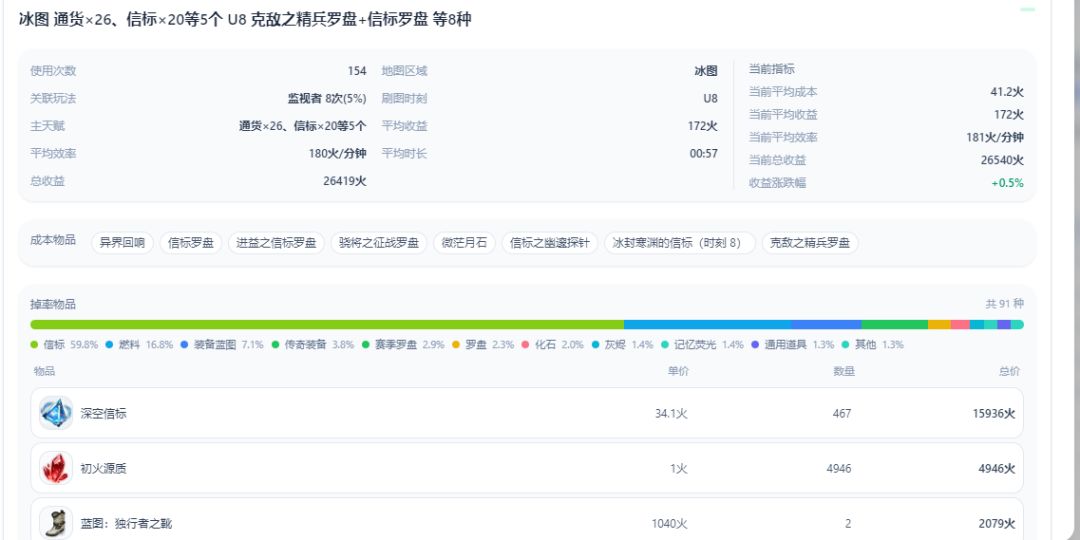1080x540 pixels.
Task: Click the 罗盘 2.3% legend entry
Action: coord(483,344)
